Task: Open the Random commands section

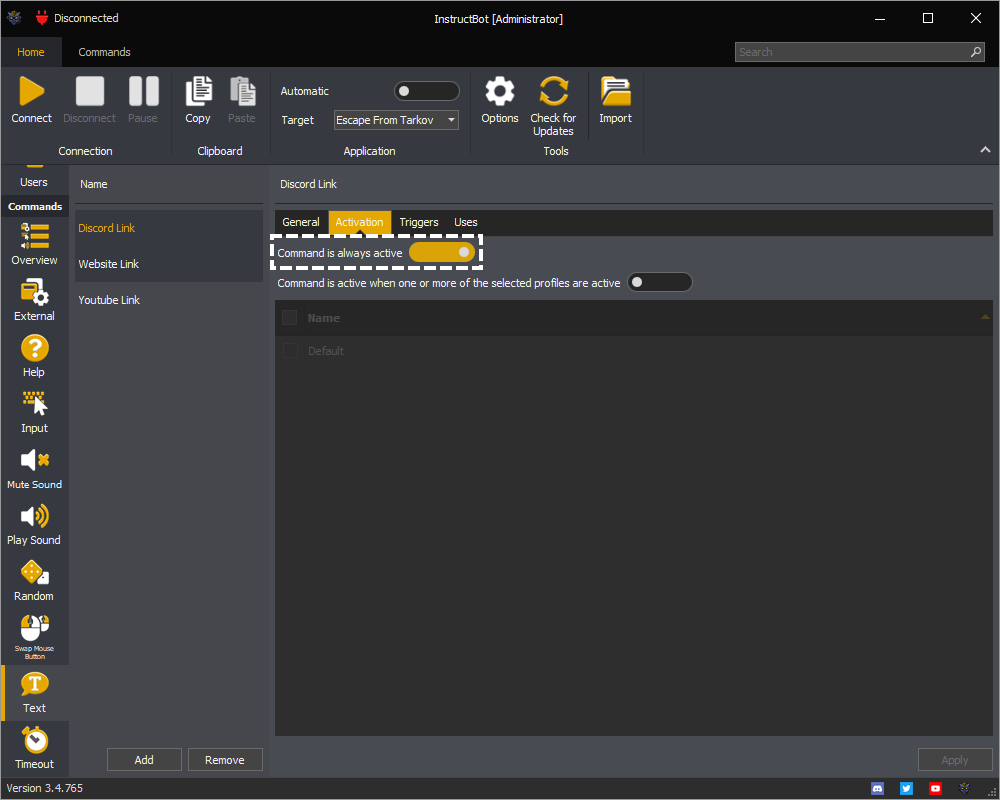Action: point(34,581)
